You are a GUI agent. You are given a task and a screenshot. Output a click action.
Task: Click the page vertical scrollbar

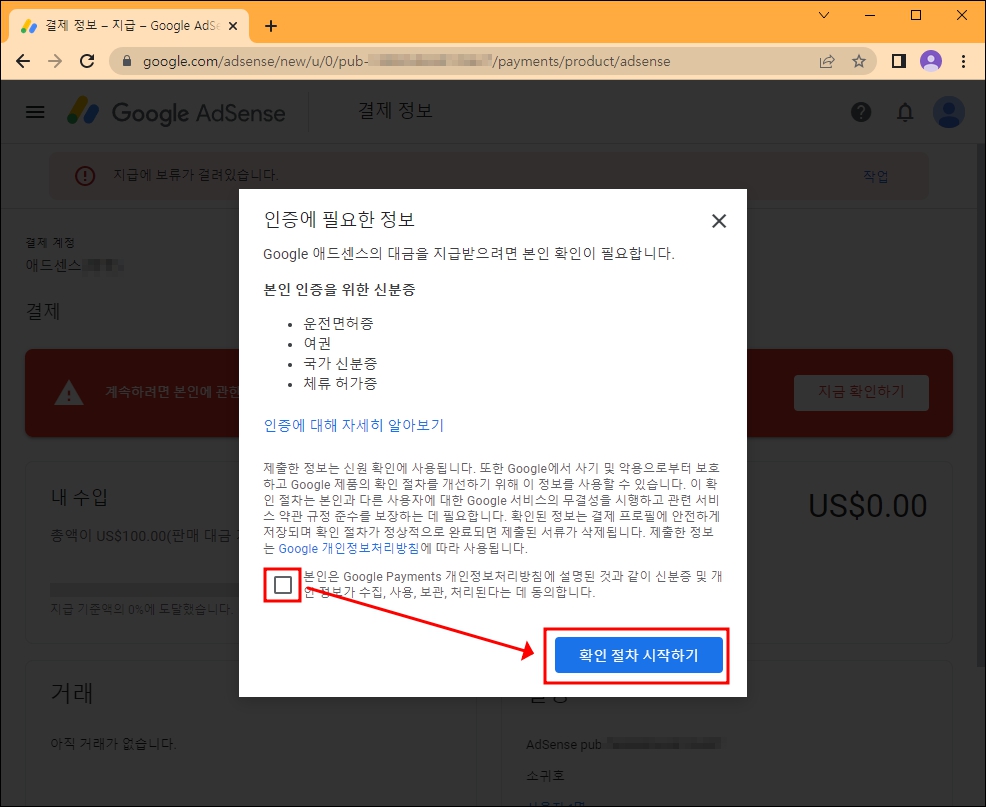981,403
